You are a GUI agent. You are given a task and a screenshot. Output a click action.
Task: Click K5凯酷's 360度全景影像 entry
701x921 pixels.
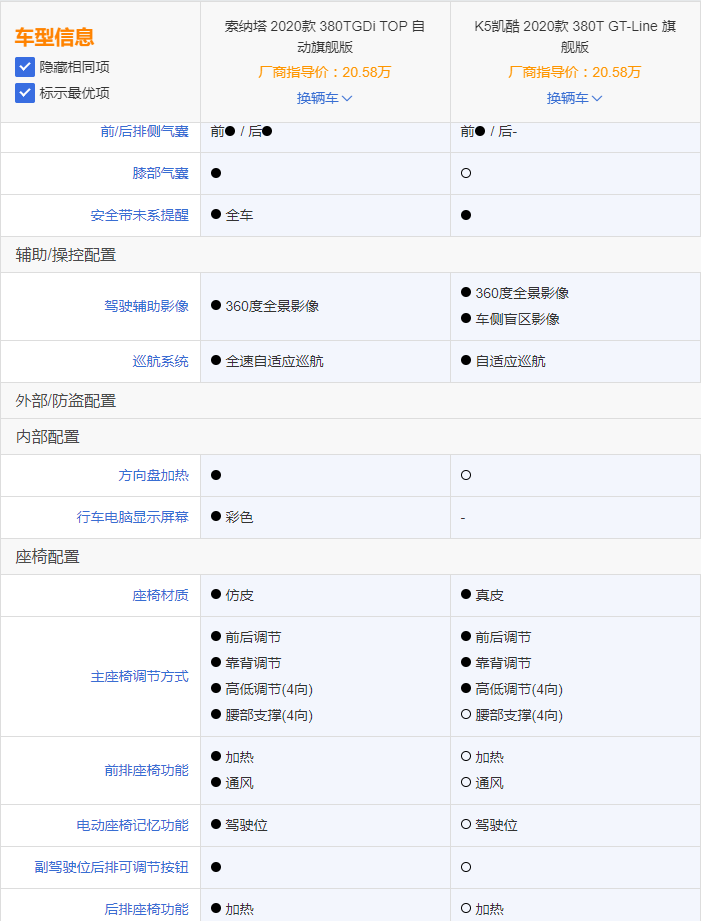point(515,293)
